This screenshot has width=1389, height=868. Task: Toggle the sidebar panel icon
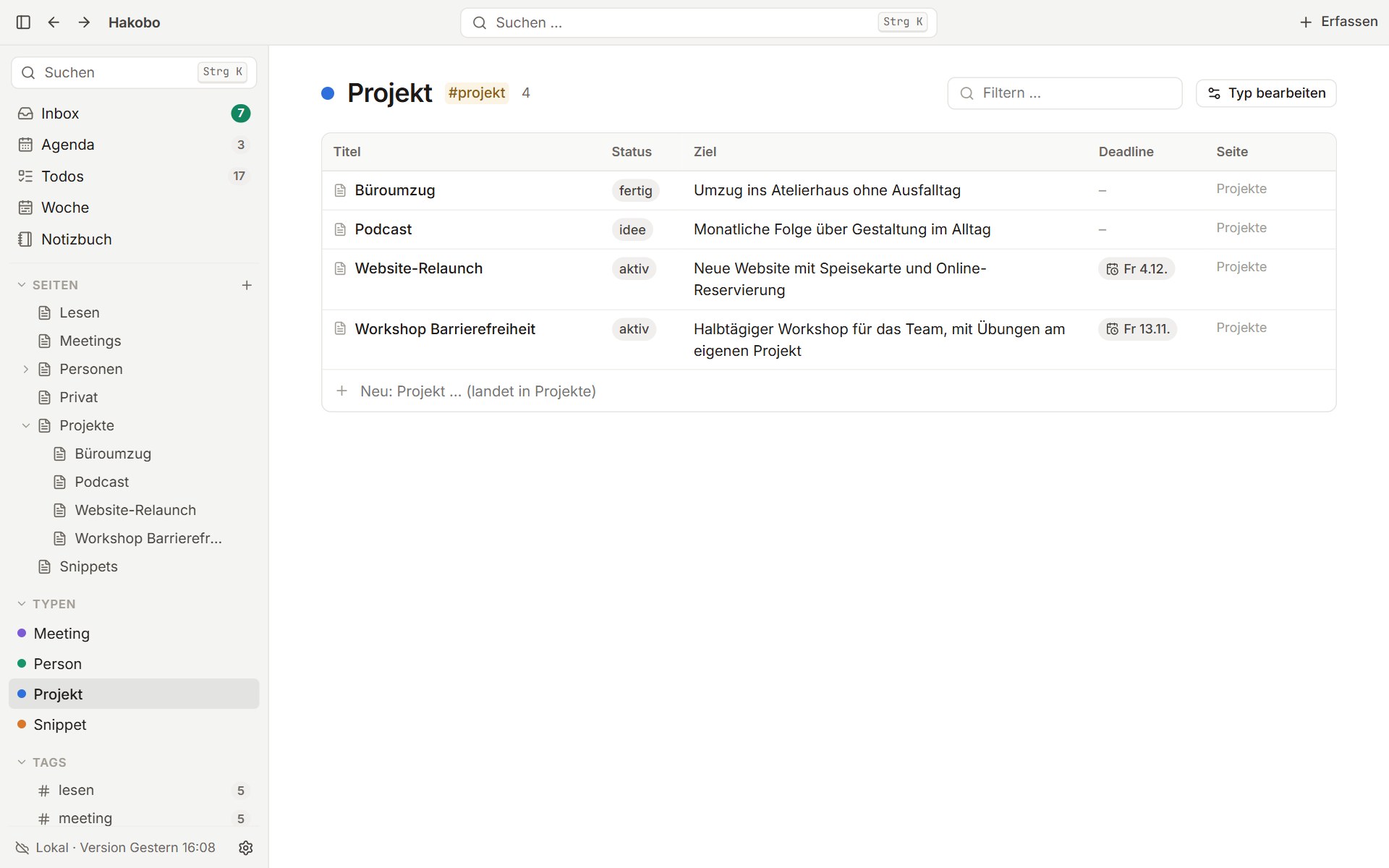point(23,22)
